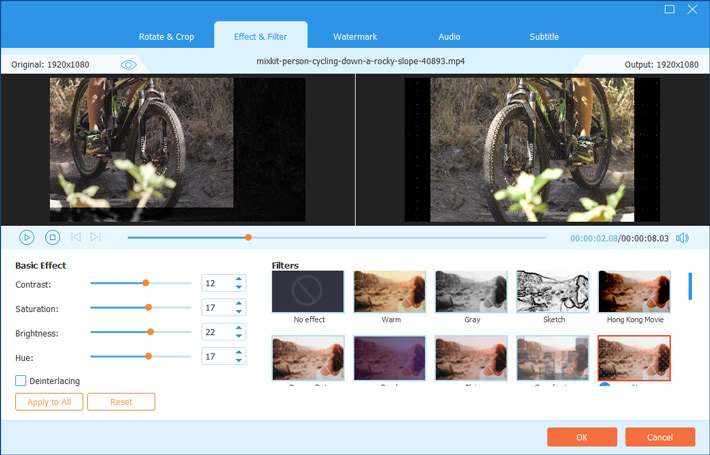Image resolution: width=710 pixels, height=455 pixels.
Task: Decrease Hue value with down arrow
Action: click(x=238, y=361)
